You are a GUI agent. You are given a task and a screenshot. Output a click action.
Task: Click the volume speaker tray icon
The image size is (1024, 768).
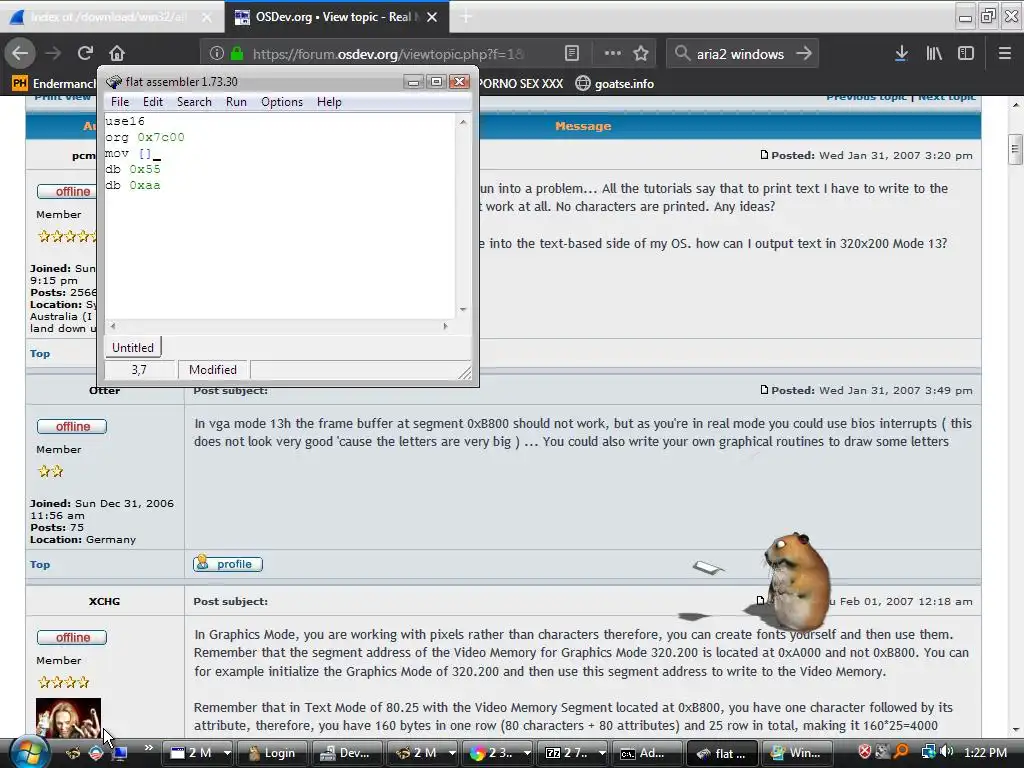(x=947, y=752)
